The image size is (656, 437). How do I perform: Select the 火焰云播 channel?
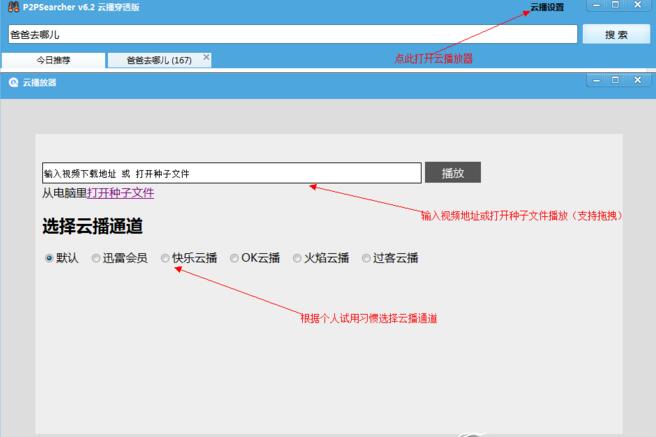[x=297, y=258]
